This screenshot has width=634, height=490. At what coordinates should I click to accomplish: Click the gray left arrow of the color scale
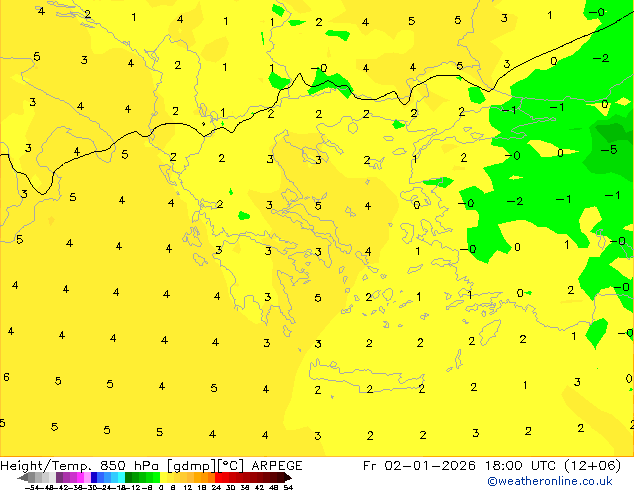23,477
